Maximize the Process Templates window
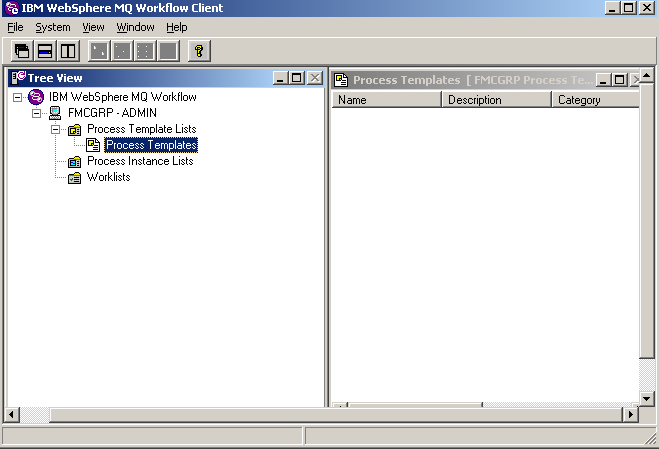The height and width of the screenshot is (449, 659). pyautogui.click(x=619, y=79)
